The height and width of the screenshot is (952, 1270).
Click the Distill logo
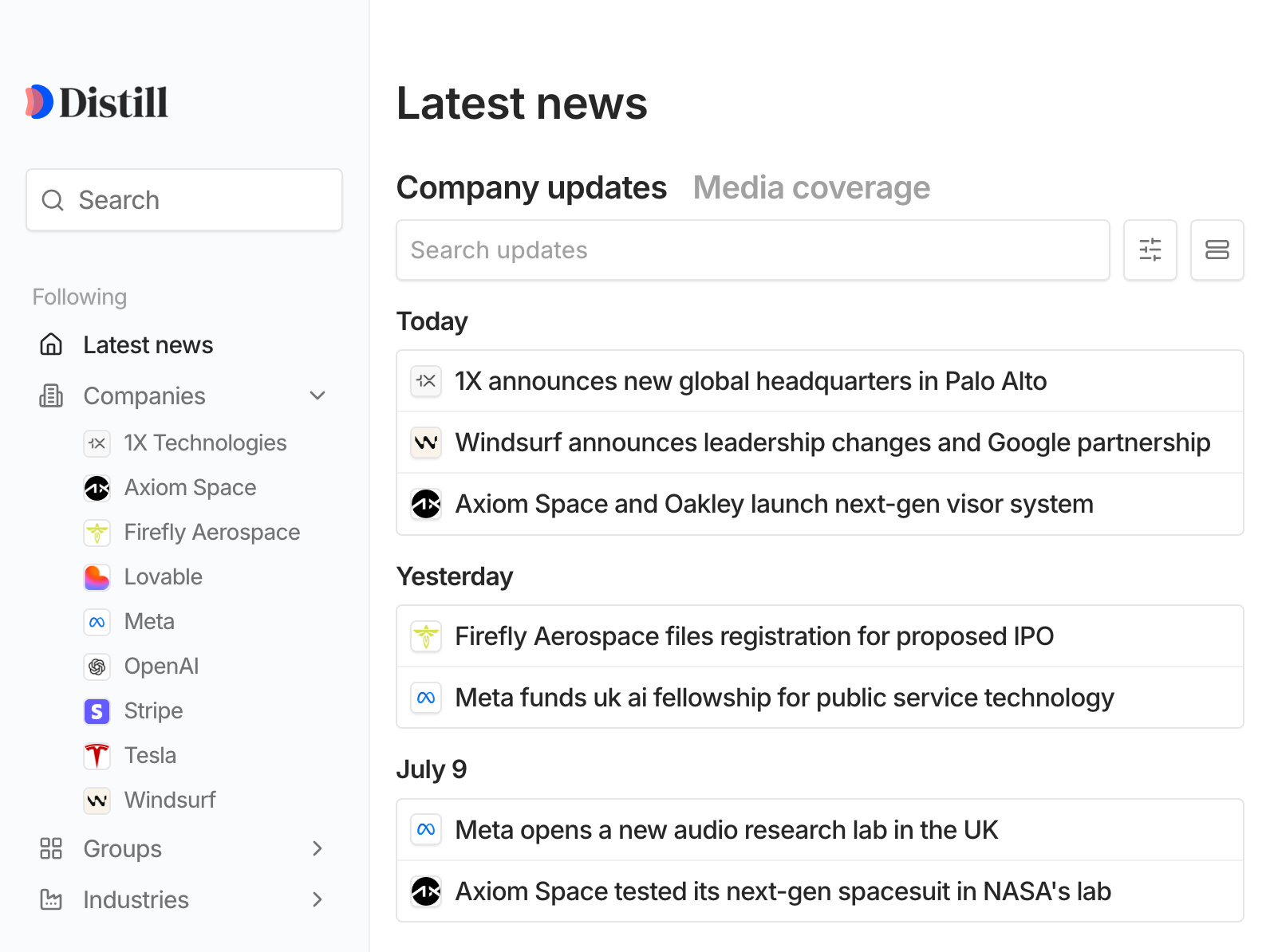pos(97,102)
